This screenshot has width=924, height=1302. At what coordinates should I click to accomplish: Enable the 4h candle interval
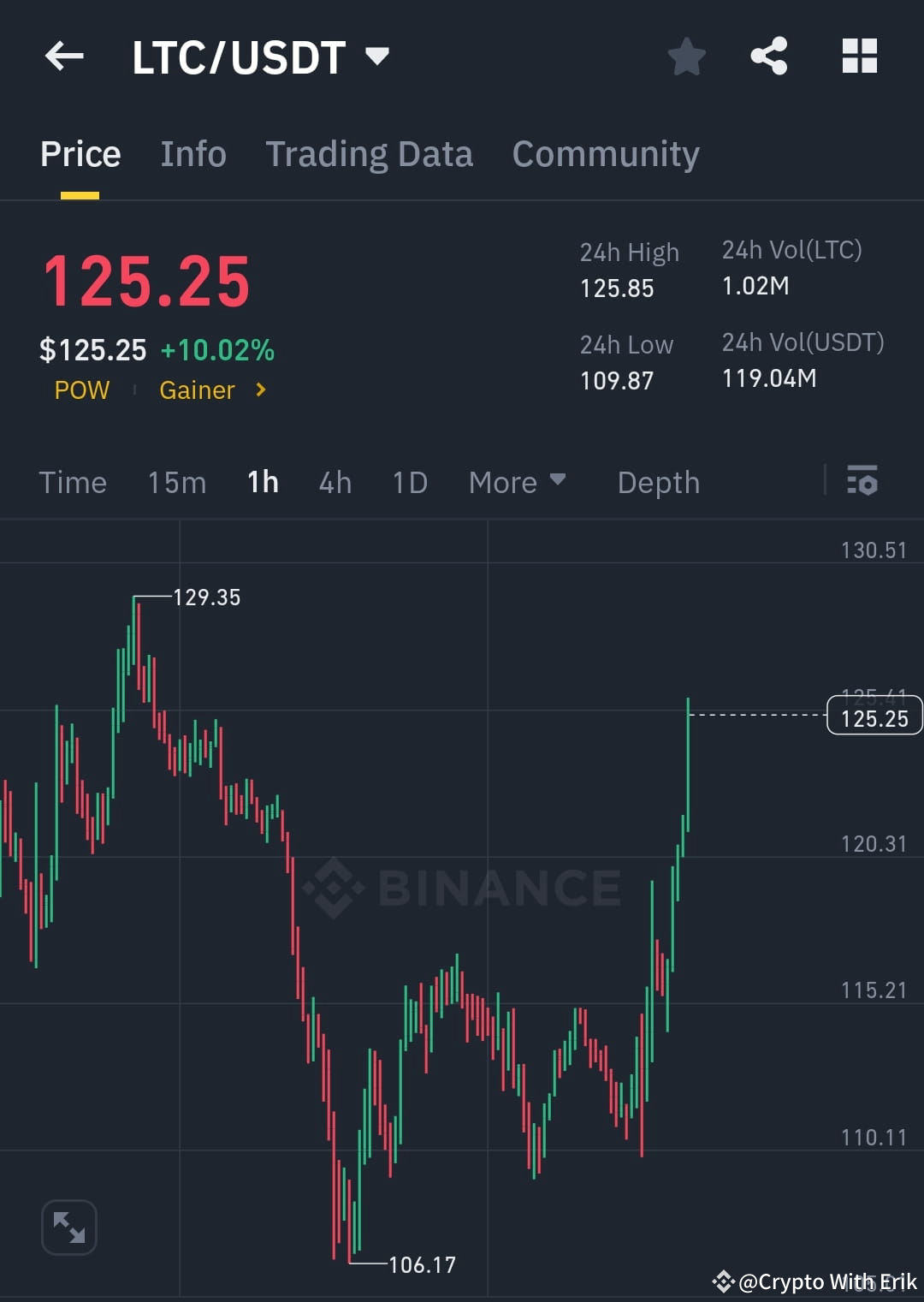coord(335,482)
